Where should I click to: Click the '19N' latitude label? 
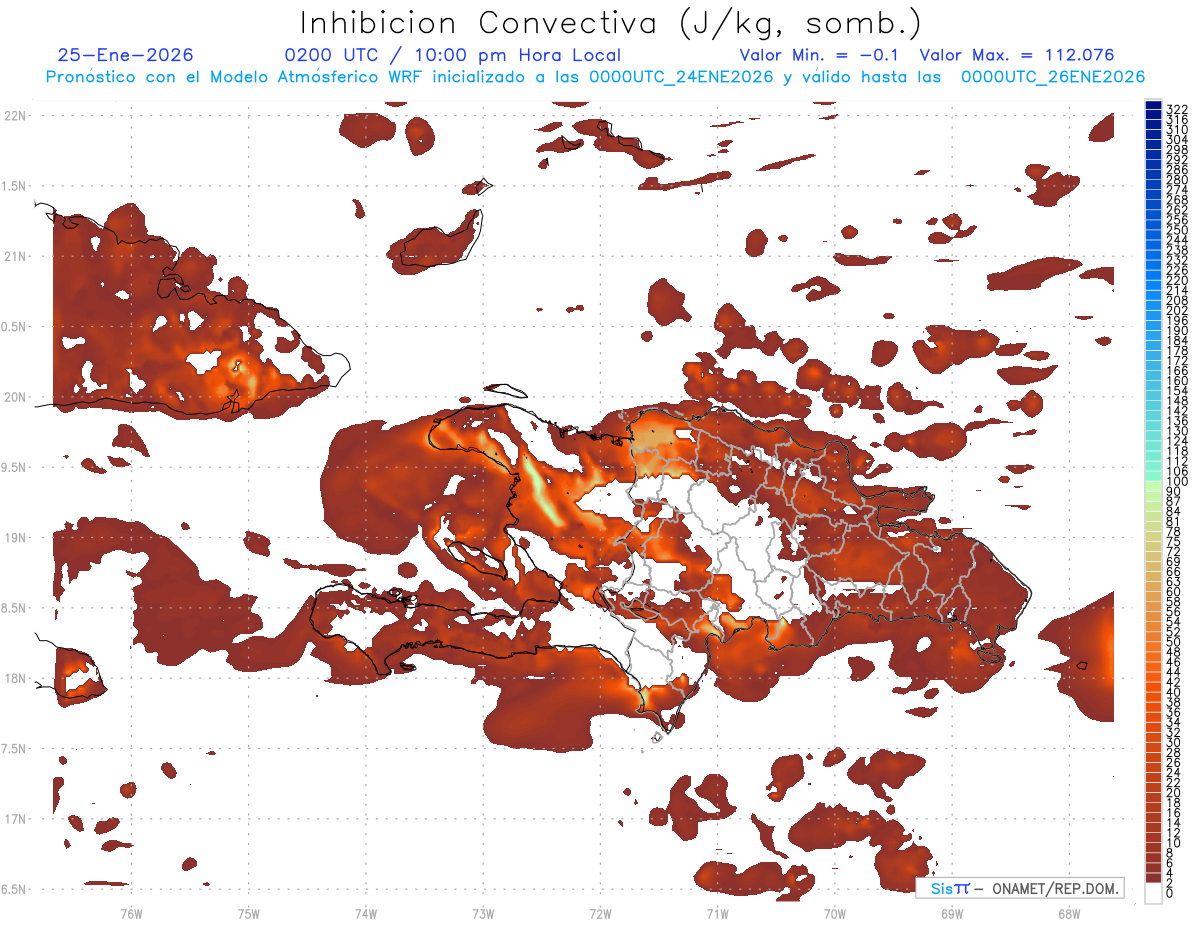point(14,537)
